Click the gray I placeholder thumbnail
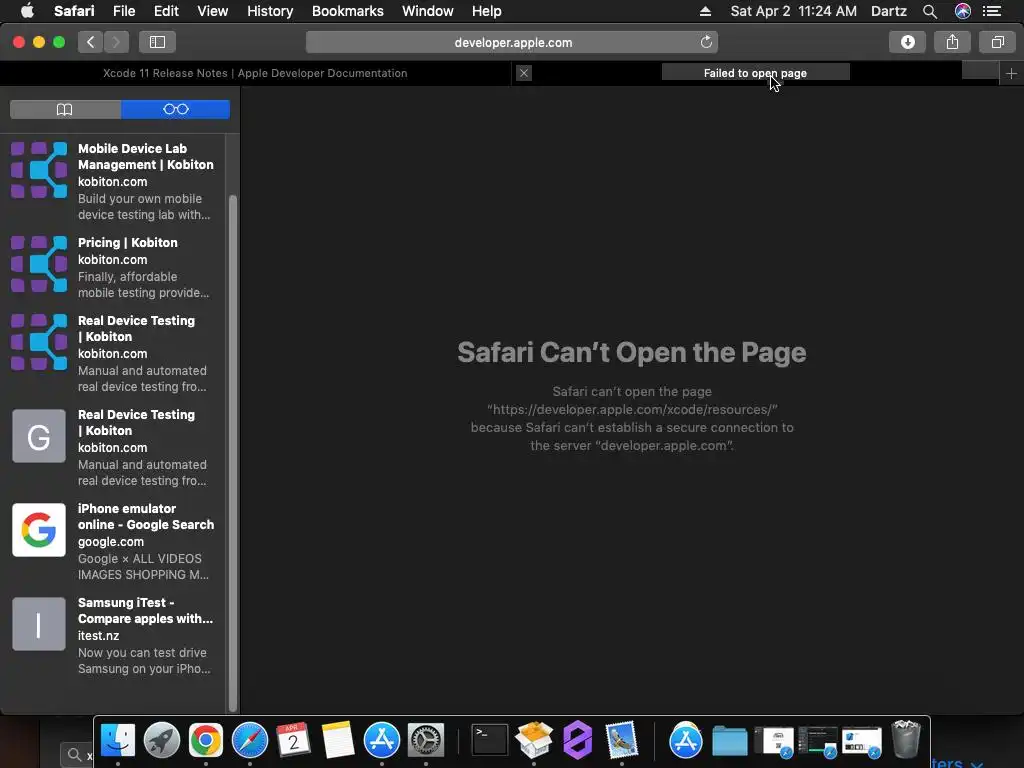 (39, 624)
